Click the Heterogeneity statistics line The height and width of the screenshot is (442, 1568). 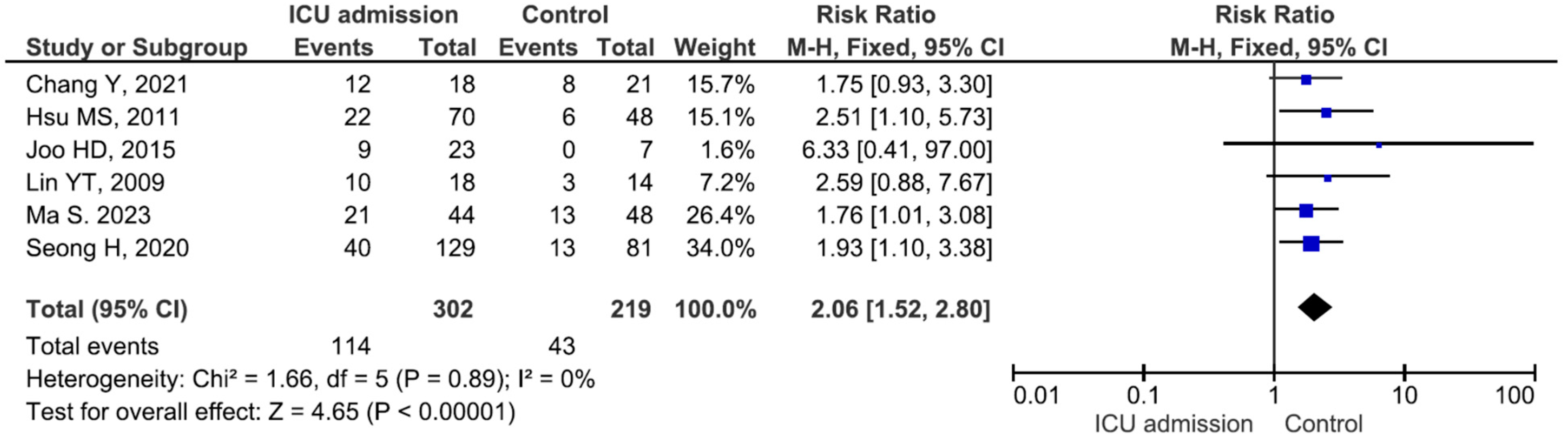310,379
